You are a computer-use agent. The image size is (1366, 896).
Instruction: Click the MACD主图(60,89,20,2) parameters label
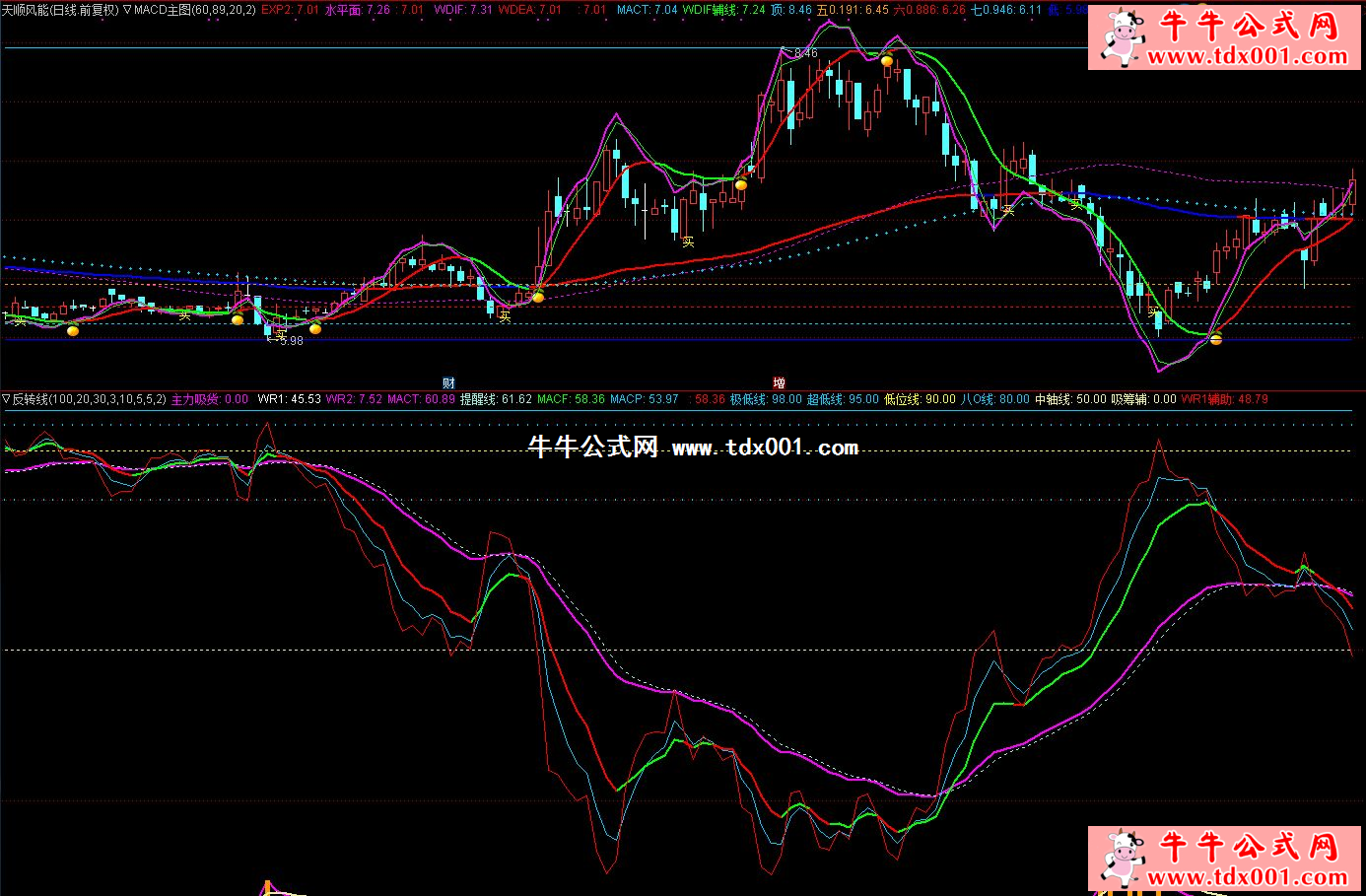click(x=195, y=9)
